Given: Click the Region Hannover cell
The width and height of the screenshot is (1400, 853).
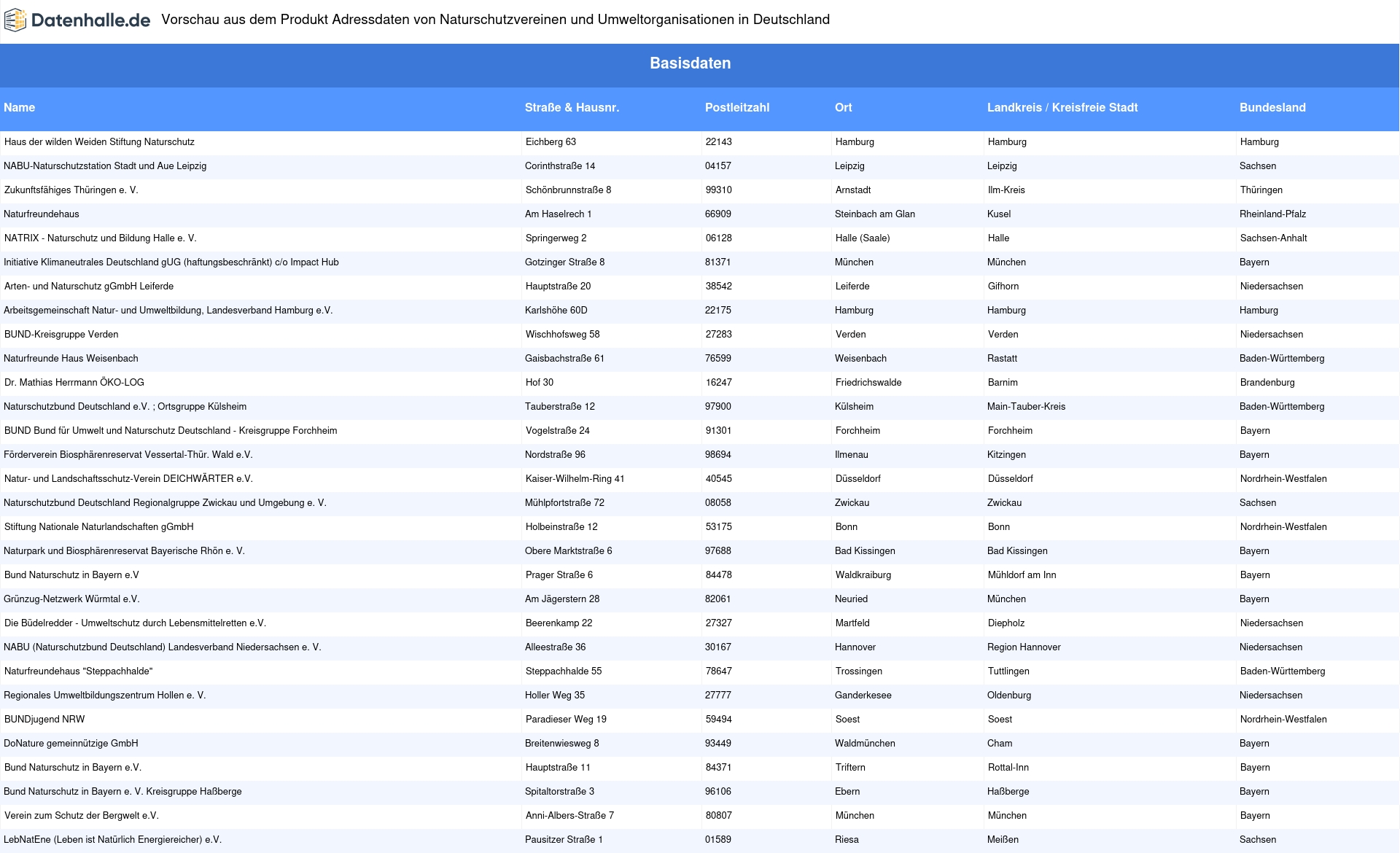Looking at the screenshot, I should pyautogui.click(x=1024, y=647).
